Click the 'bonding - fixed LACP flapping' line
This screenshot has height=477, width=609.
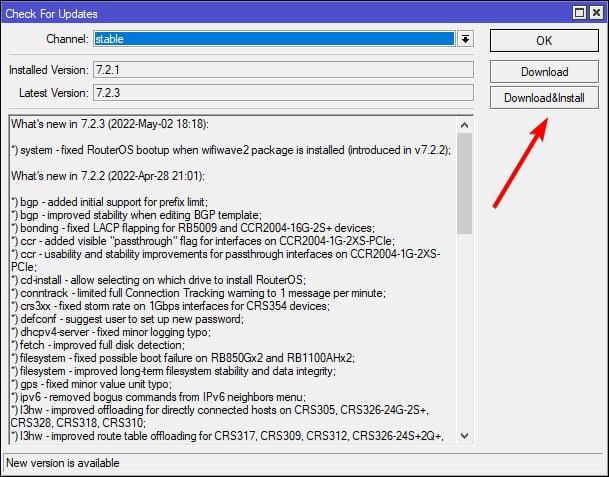tap(193, 228)
